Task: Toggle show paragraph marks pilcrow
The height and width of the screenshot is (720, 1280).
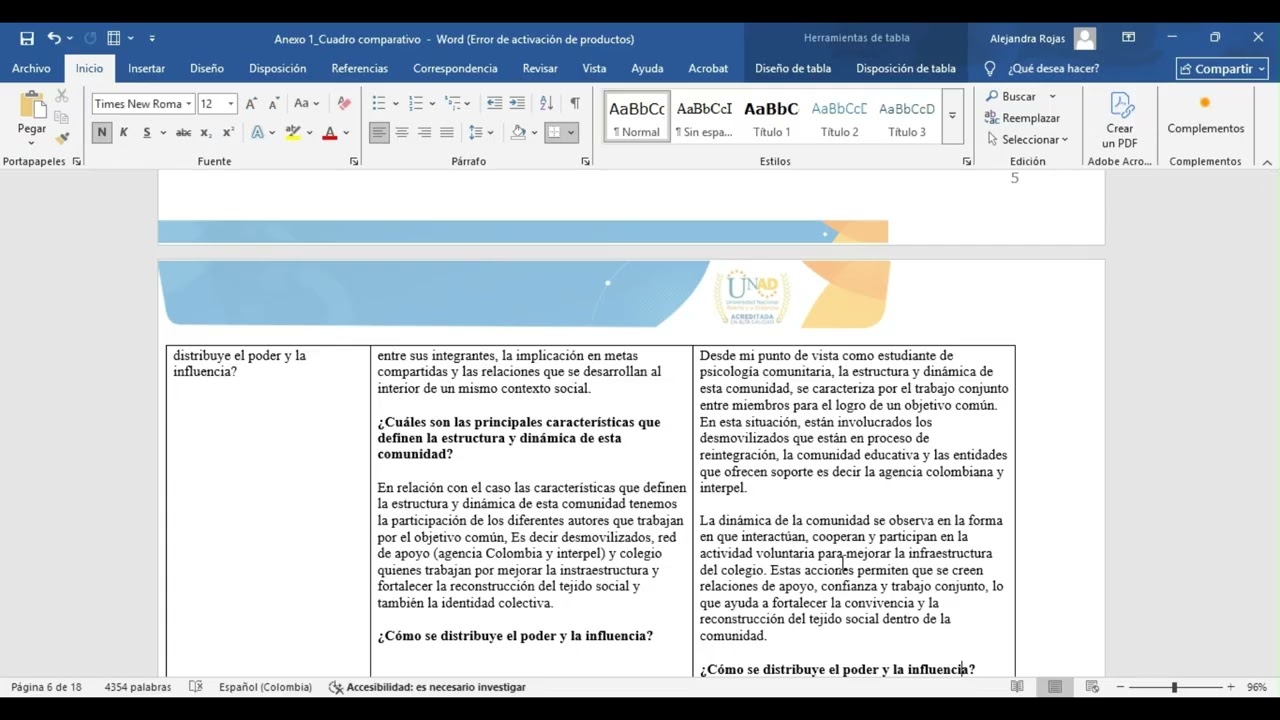Action: click(574, 103)
